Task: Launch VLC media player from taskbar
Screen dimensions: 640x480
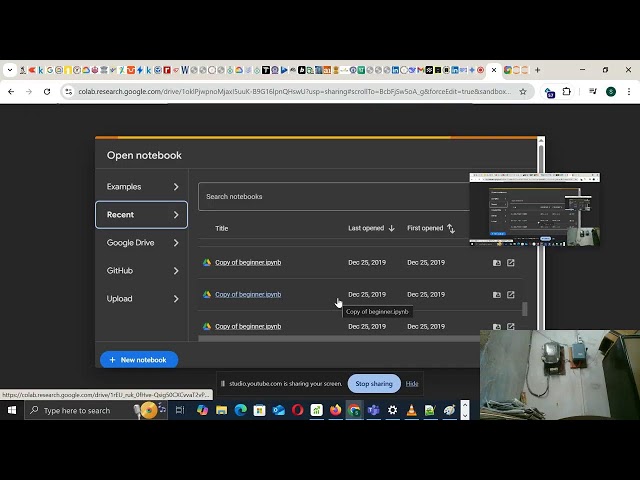Action: click(411, 410)
